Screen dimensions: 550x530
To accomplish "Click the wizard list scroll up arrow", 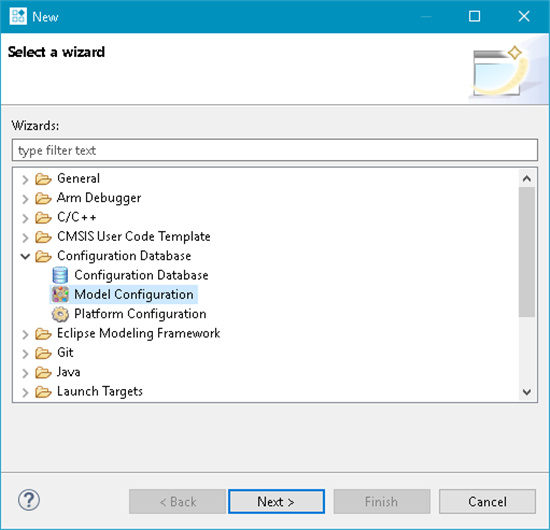I will (526, 179).
